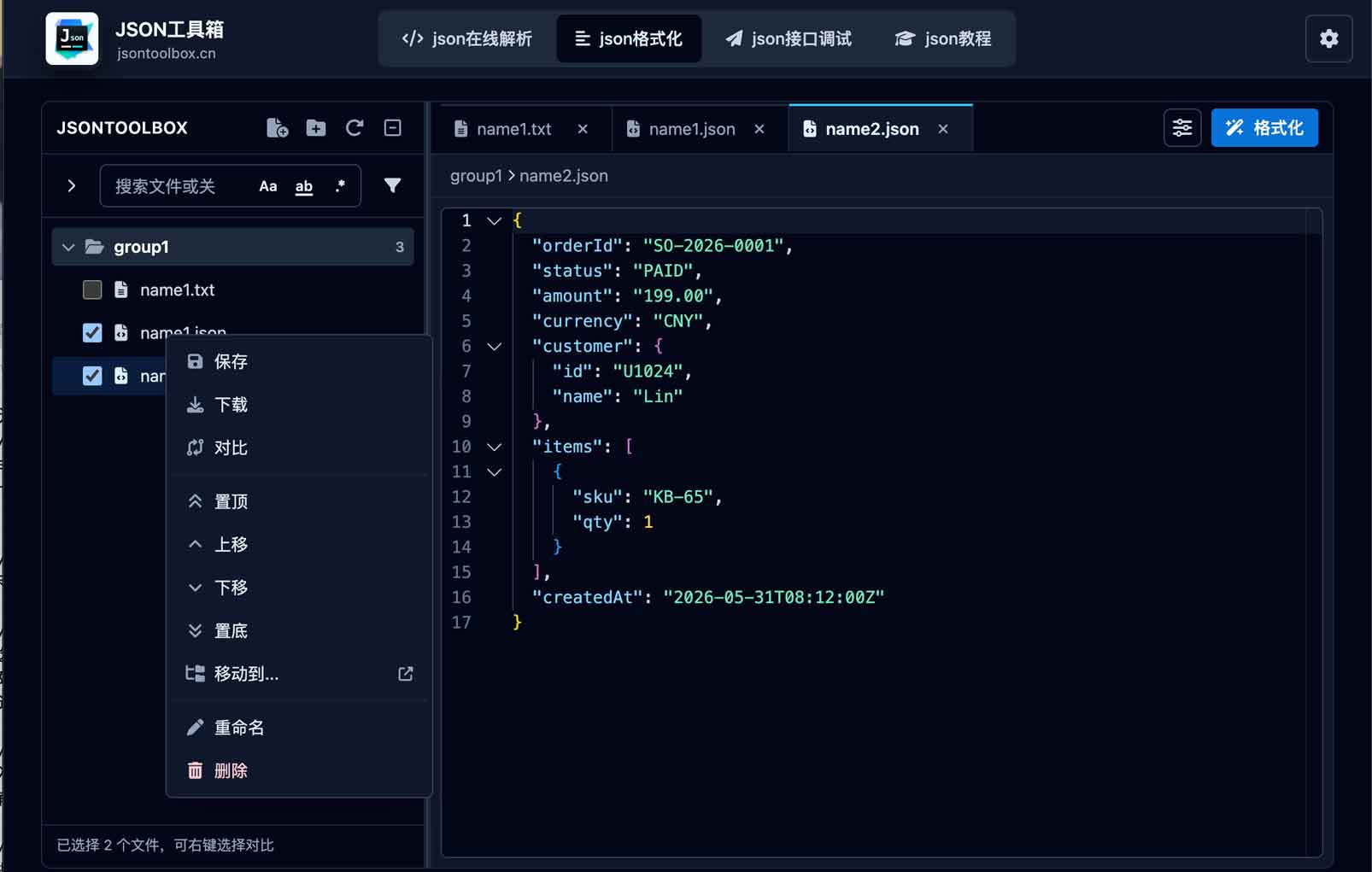Fold the items array at line 10
The width and height of the screenshot is (1372, 872).
point(494,447)
